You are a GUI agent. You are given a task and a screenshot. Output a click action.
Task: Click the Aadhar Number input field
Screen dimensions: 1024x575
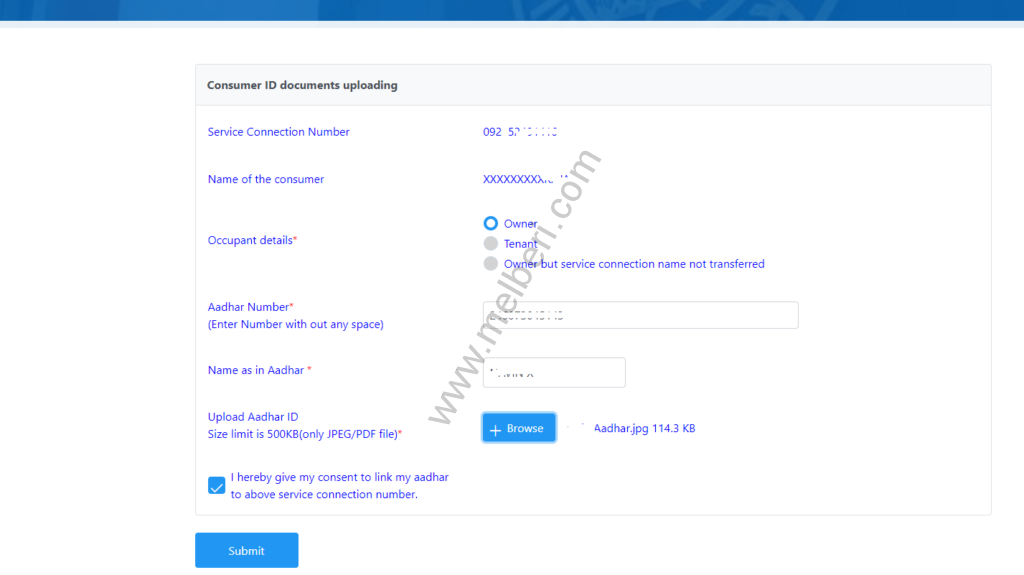tap(640, 315)
